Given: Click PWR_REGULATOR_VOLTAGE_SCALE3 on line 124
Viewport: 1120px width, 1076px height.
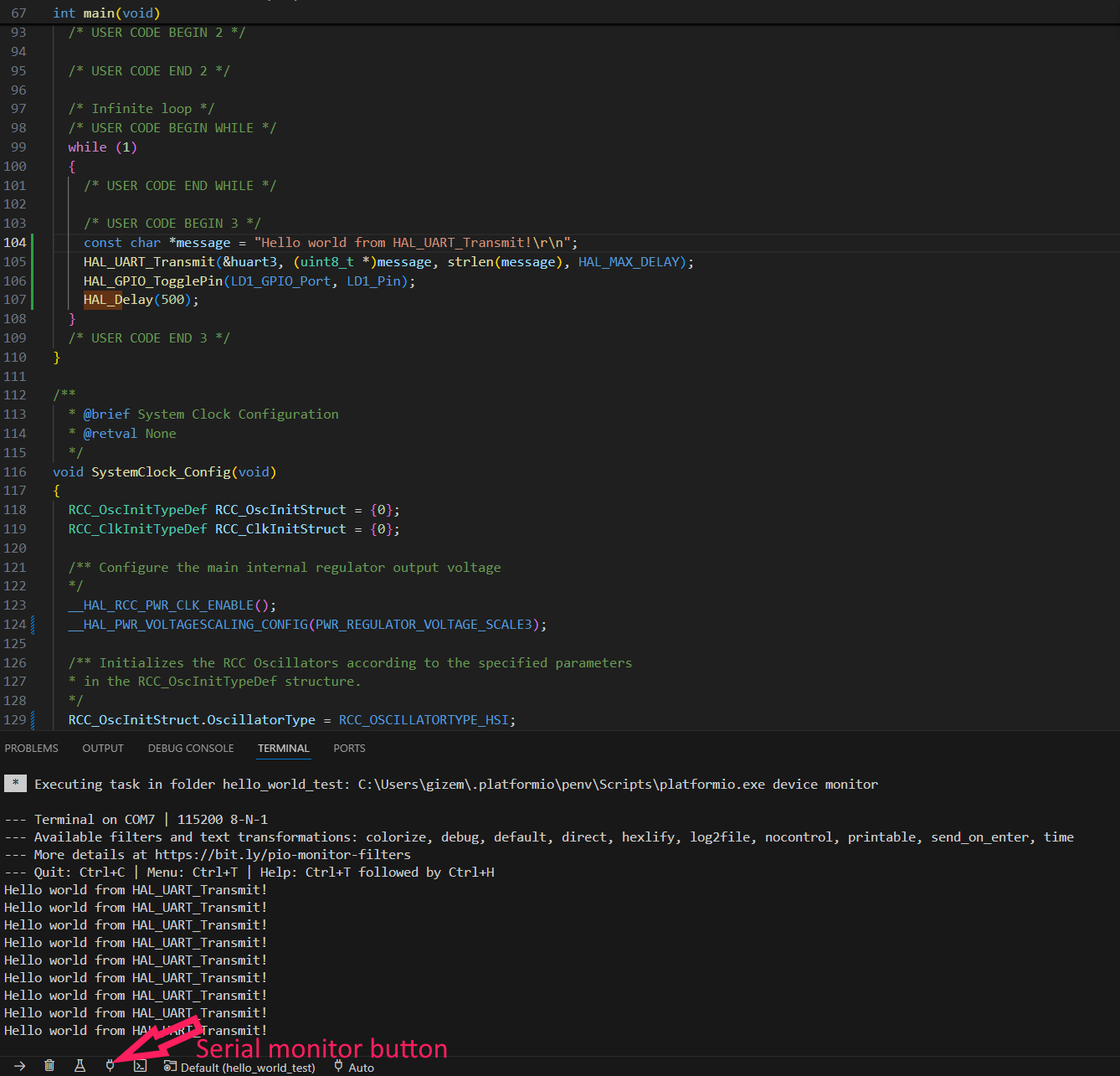Looking at the screenshot, I should [424, 624].
